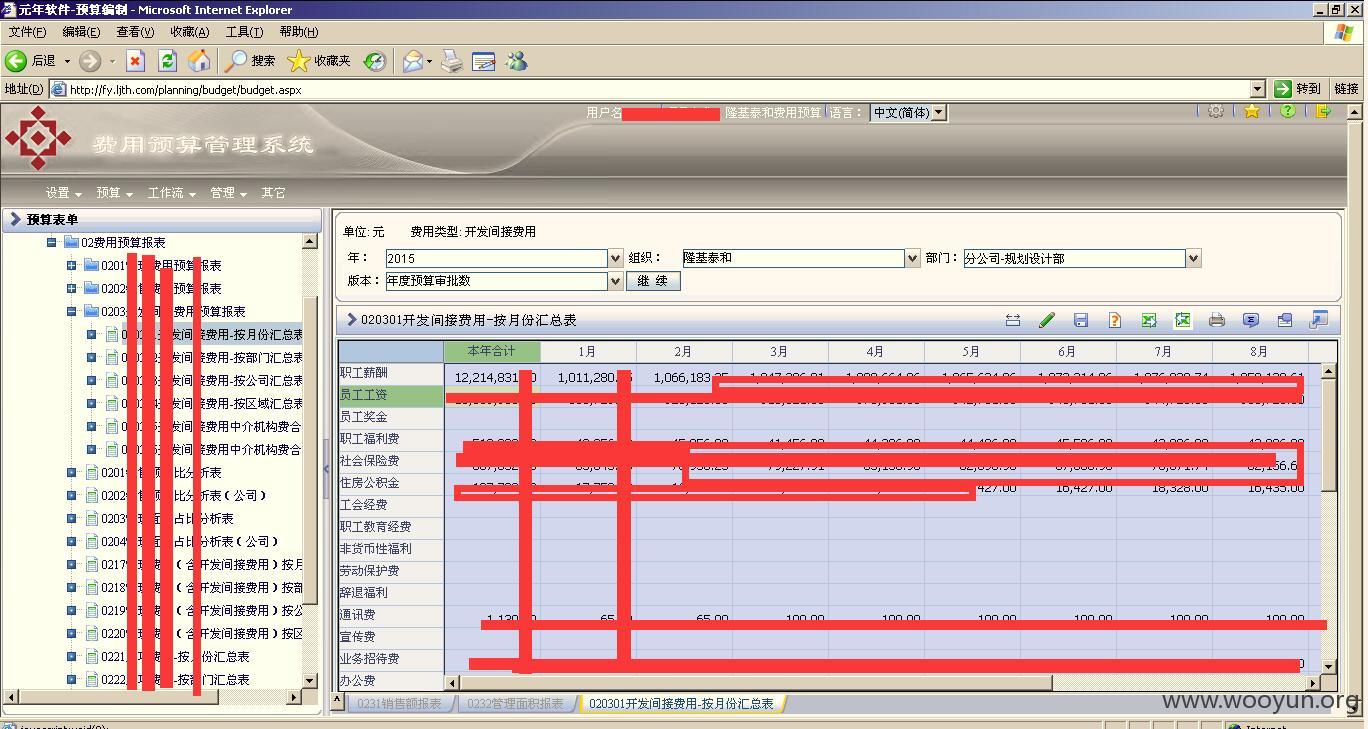Open the IE Favorites star button

click(319, 61)
